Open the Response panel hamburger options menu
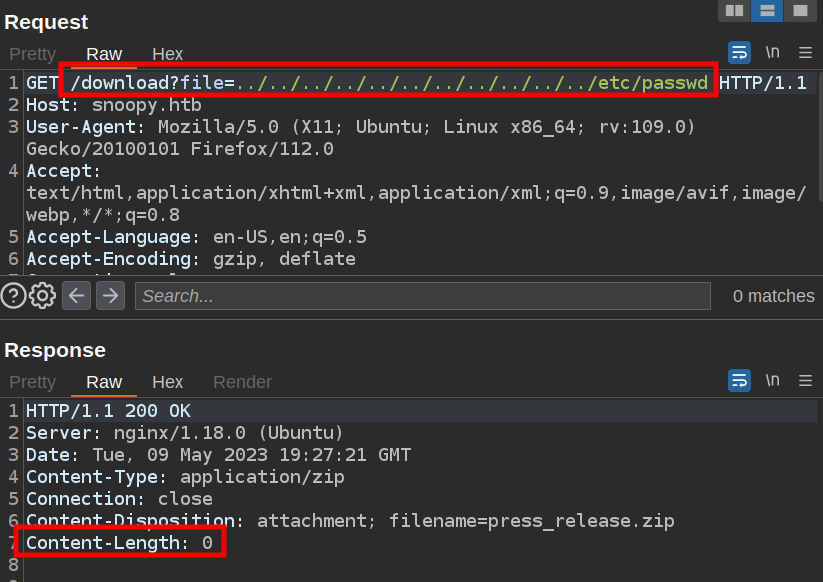 (805, 380)
